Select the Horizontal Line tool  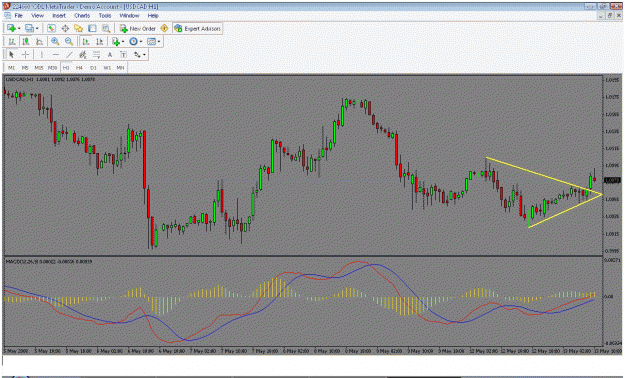(x=56, y=55)
